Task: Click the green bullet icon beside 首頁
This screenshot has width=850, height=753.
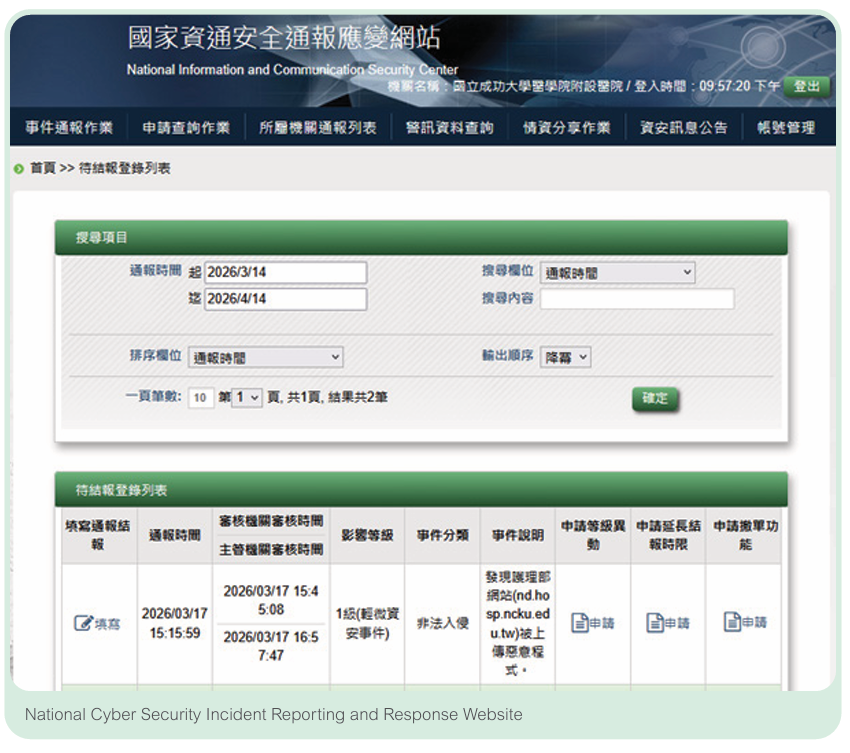Action: tap(19, 169)
